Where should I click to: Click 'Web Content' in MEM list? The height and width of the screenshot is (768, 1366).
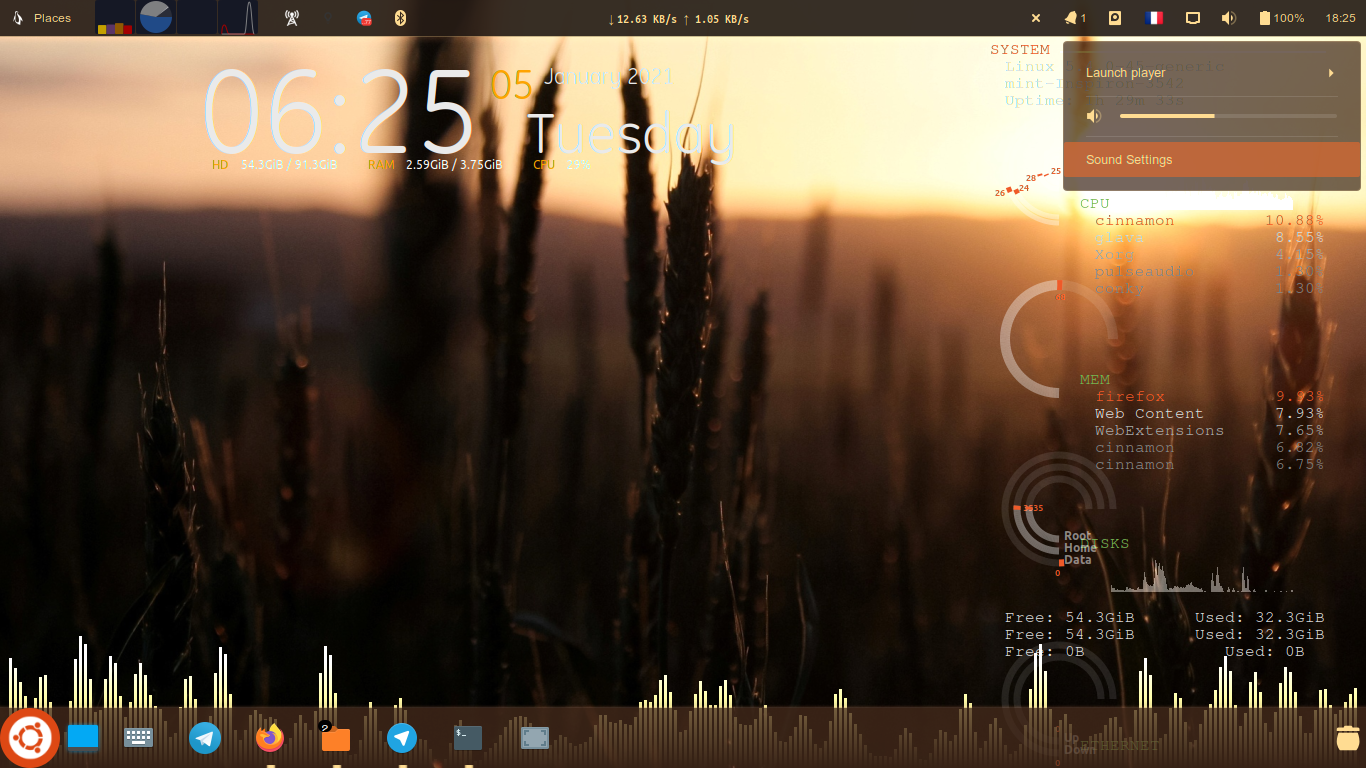(1149, 414)
